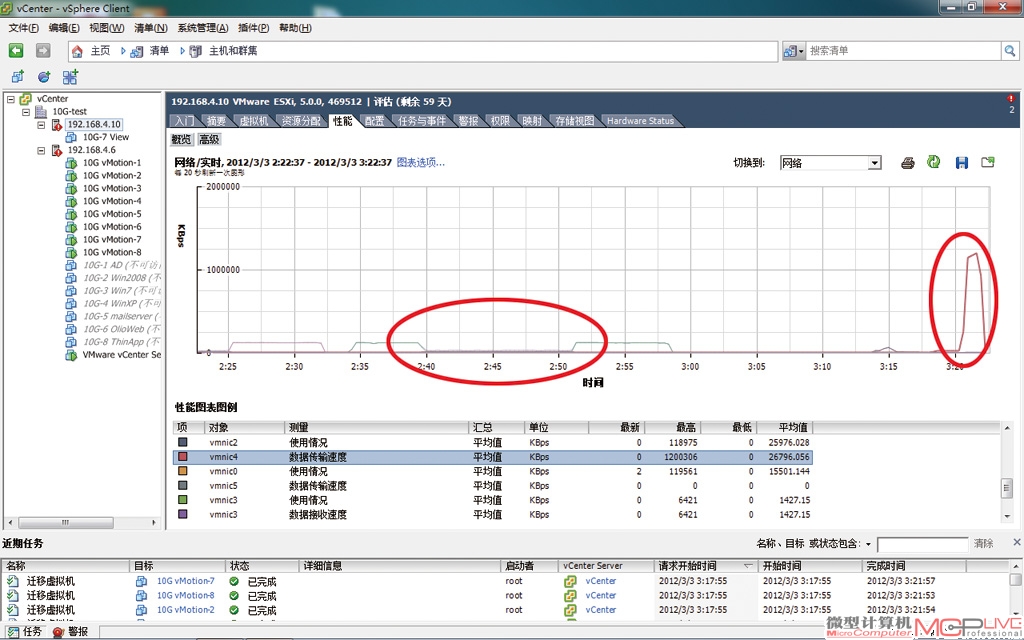
Task: Open the 文件(F) menu
Action: 24,28
